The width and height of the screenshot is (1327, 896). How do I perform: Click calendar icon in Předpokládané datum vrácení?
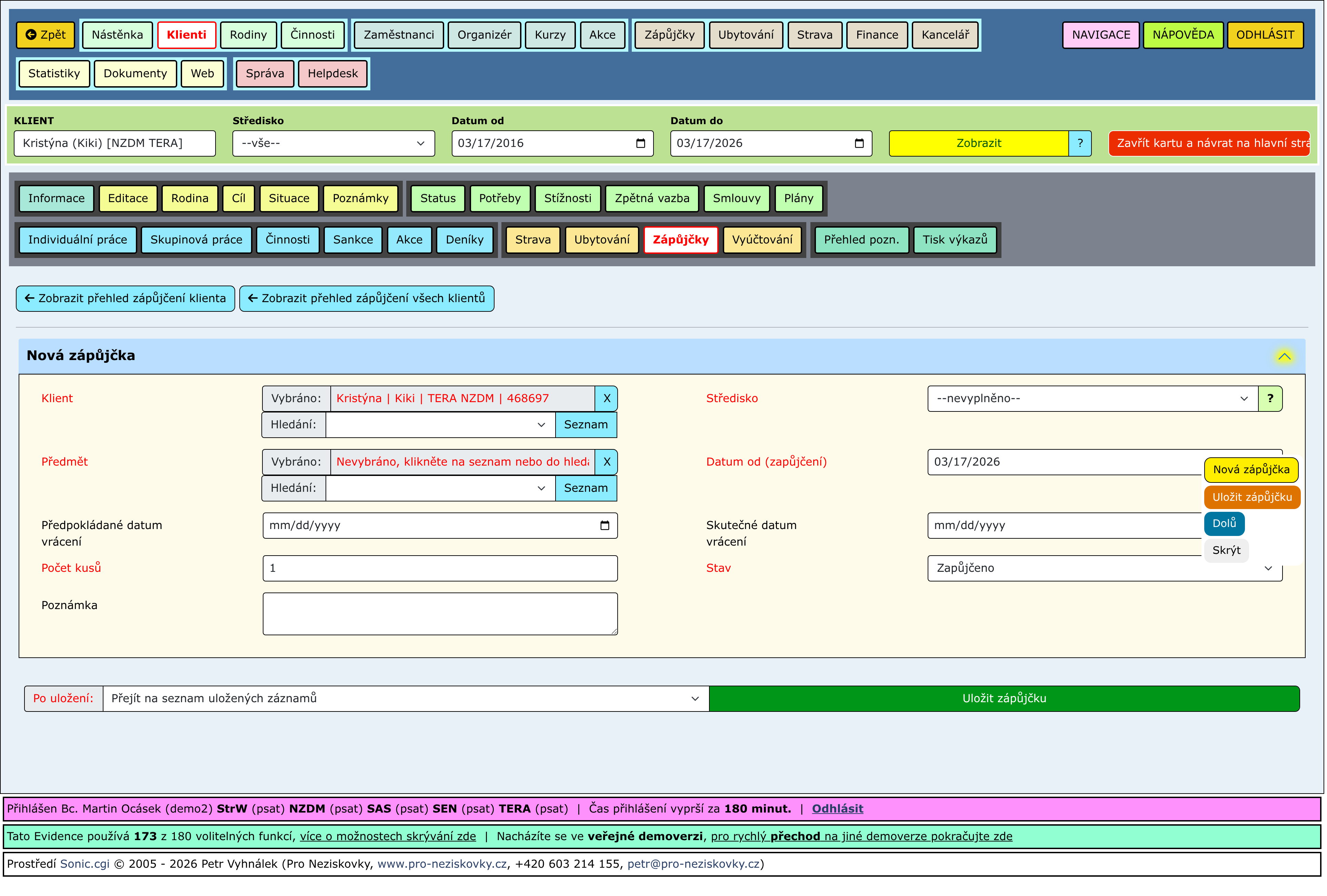coord(605,525)
